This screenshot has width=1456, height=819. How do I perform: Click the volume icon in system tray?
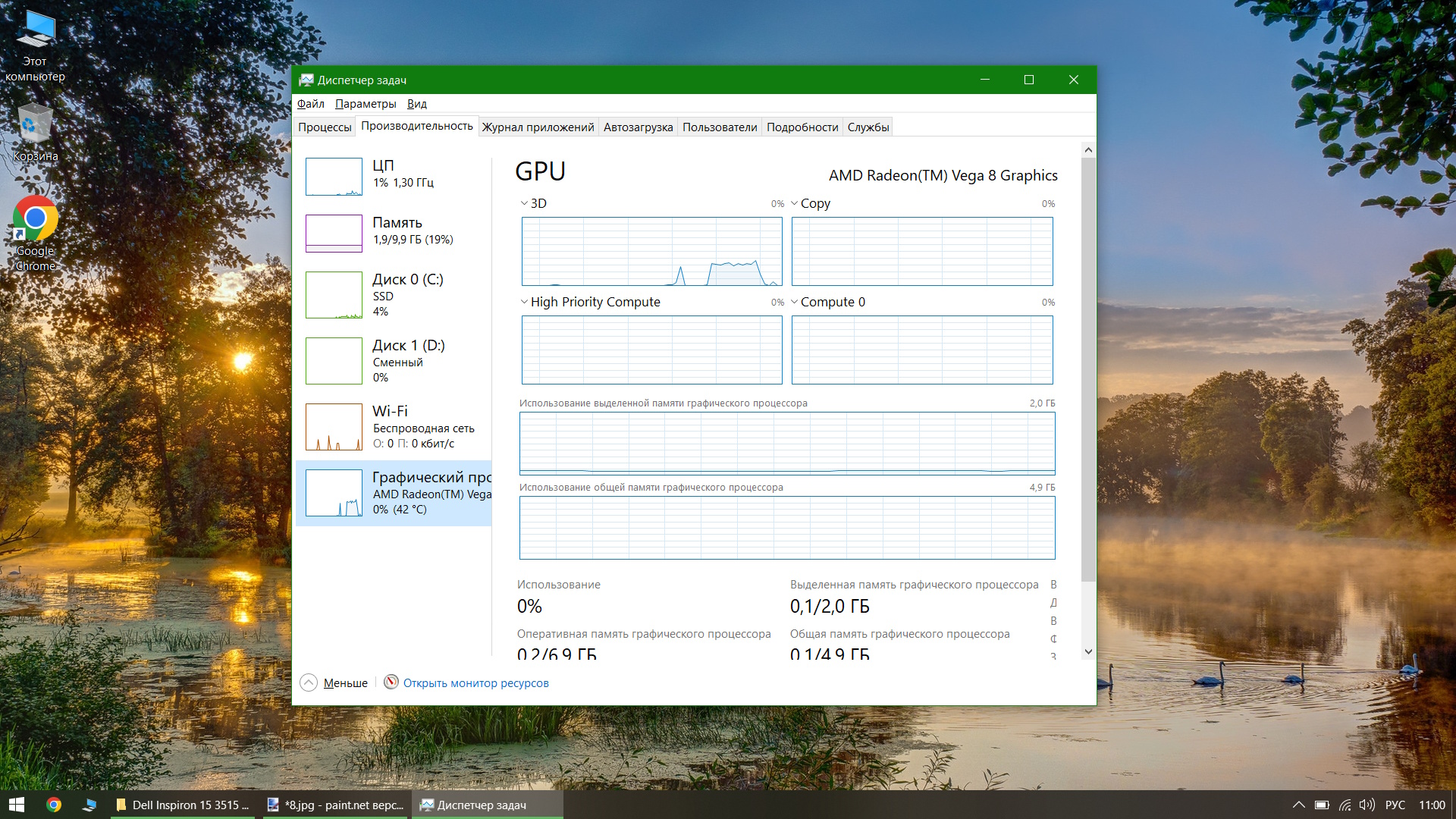(1367, 805)
